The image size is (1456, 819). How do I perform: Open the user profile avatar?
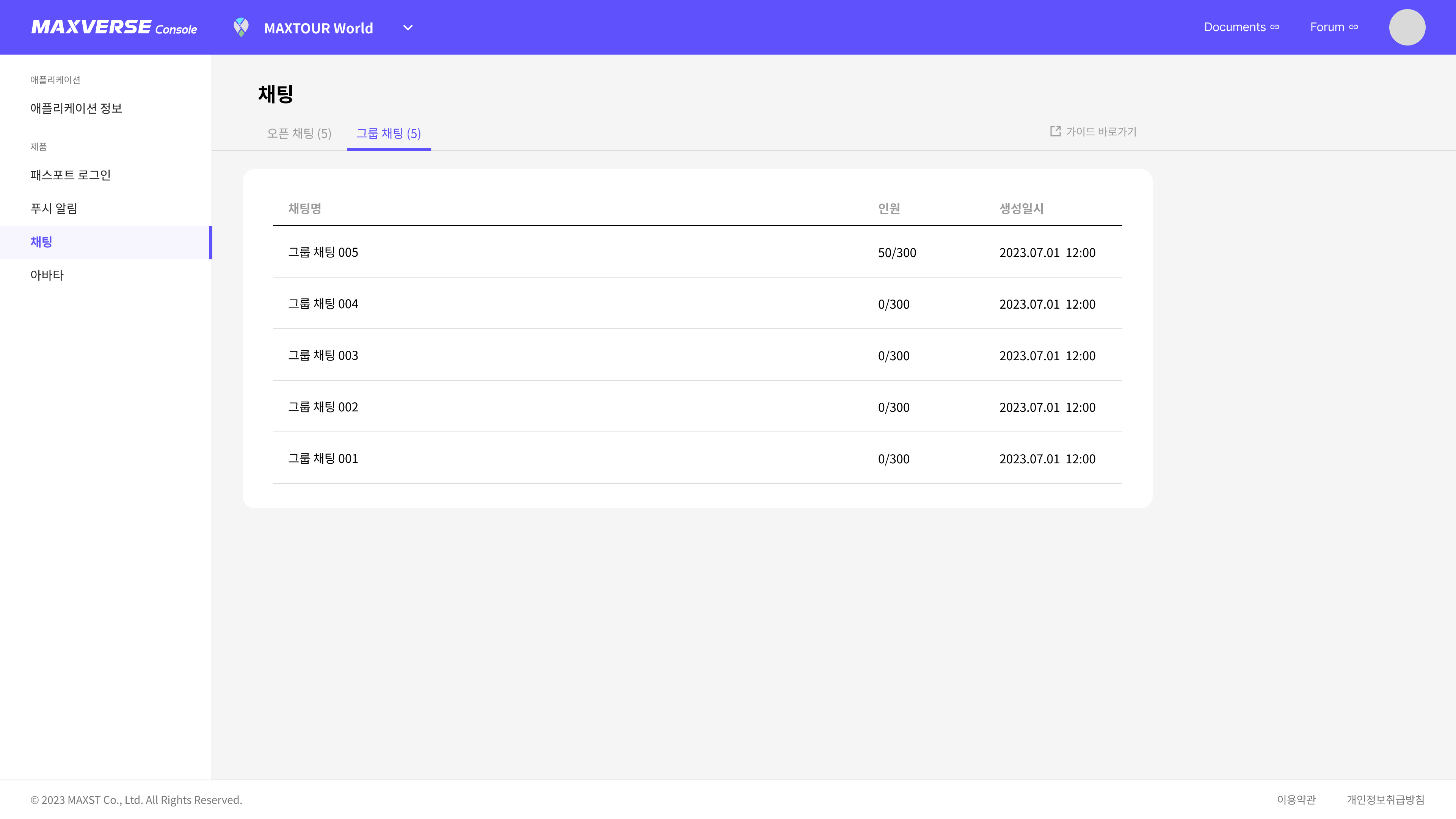pos(1407,27)
